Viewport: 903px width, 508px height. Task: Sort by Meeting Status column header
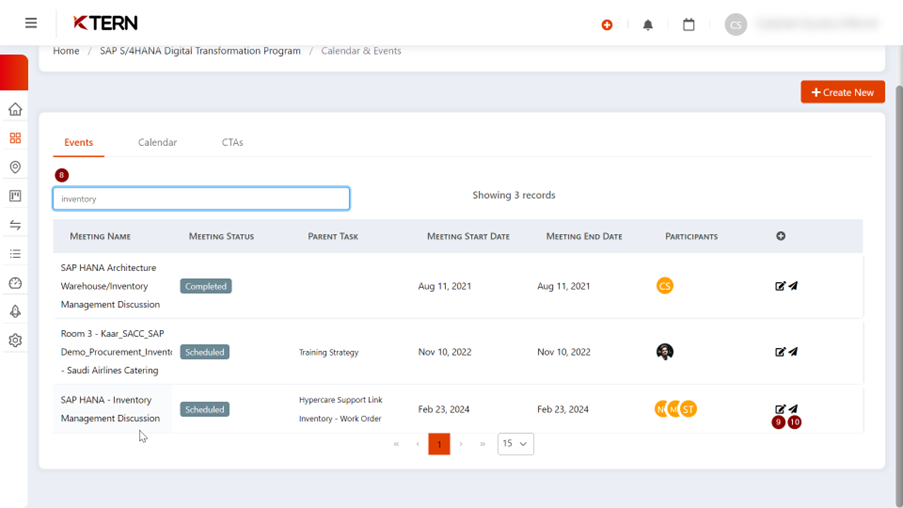pyautogui.click(x=221, y=236)
